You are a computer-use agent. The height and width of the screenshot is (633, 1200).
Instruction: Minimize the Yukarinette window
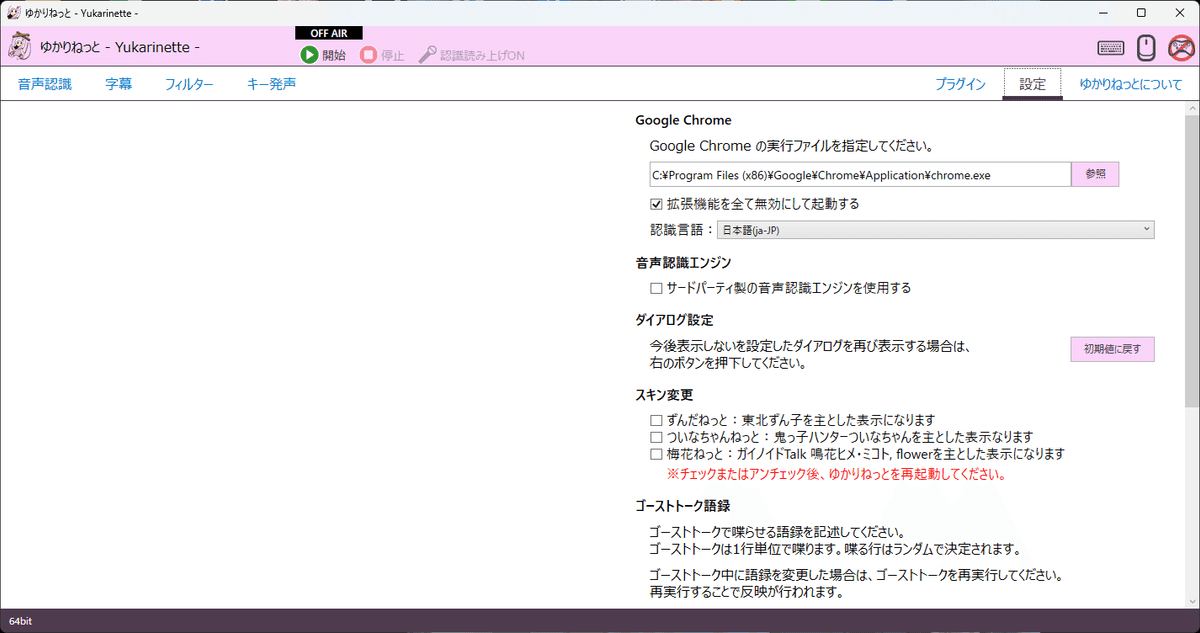[1103, 13]
